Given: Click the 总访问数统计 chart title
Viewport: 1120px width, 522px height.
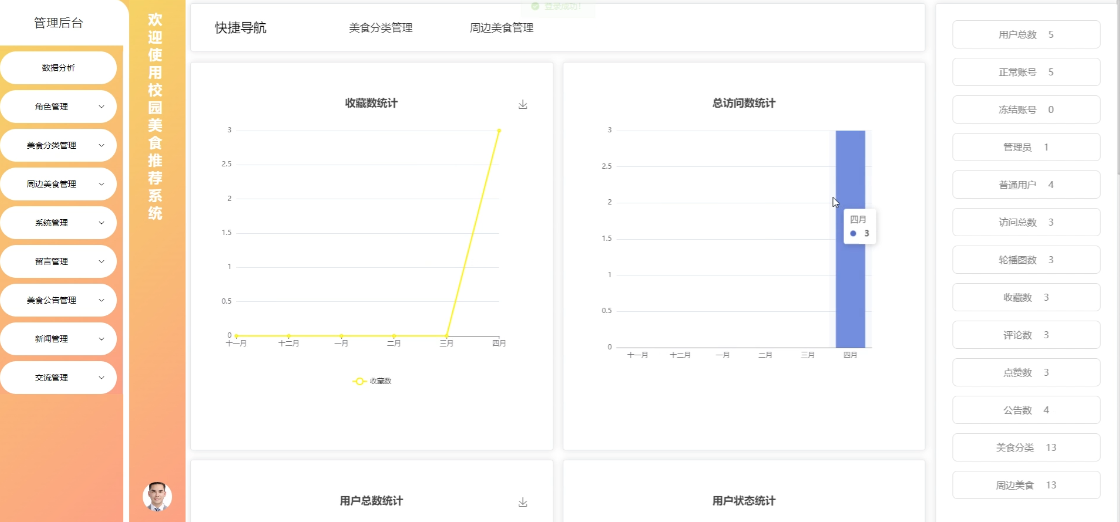Looking at the screenshot, I should pos(744,104).
